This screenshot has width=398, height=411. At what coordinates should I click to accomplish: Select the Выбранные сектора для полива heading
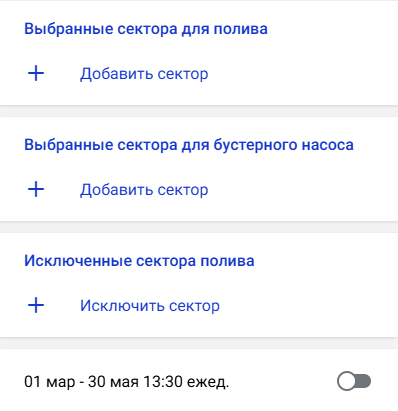pos(146,29)
